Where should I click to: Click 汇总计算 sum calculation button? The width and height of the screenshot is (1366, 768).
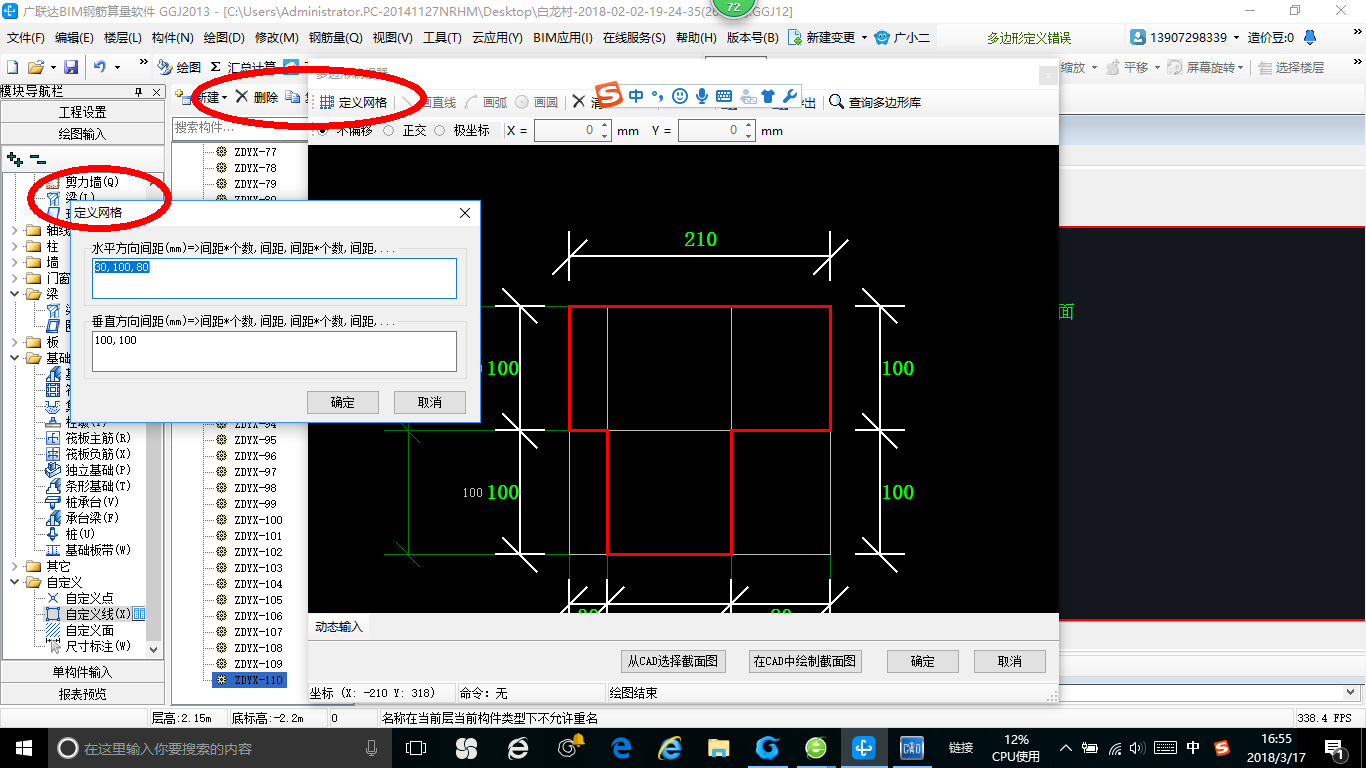pos(243,67)
